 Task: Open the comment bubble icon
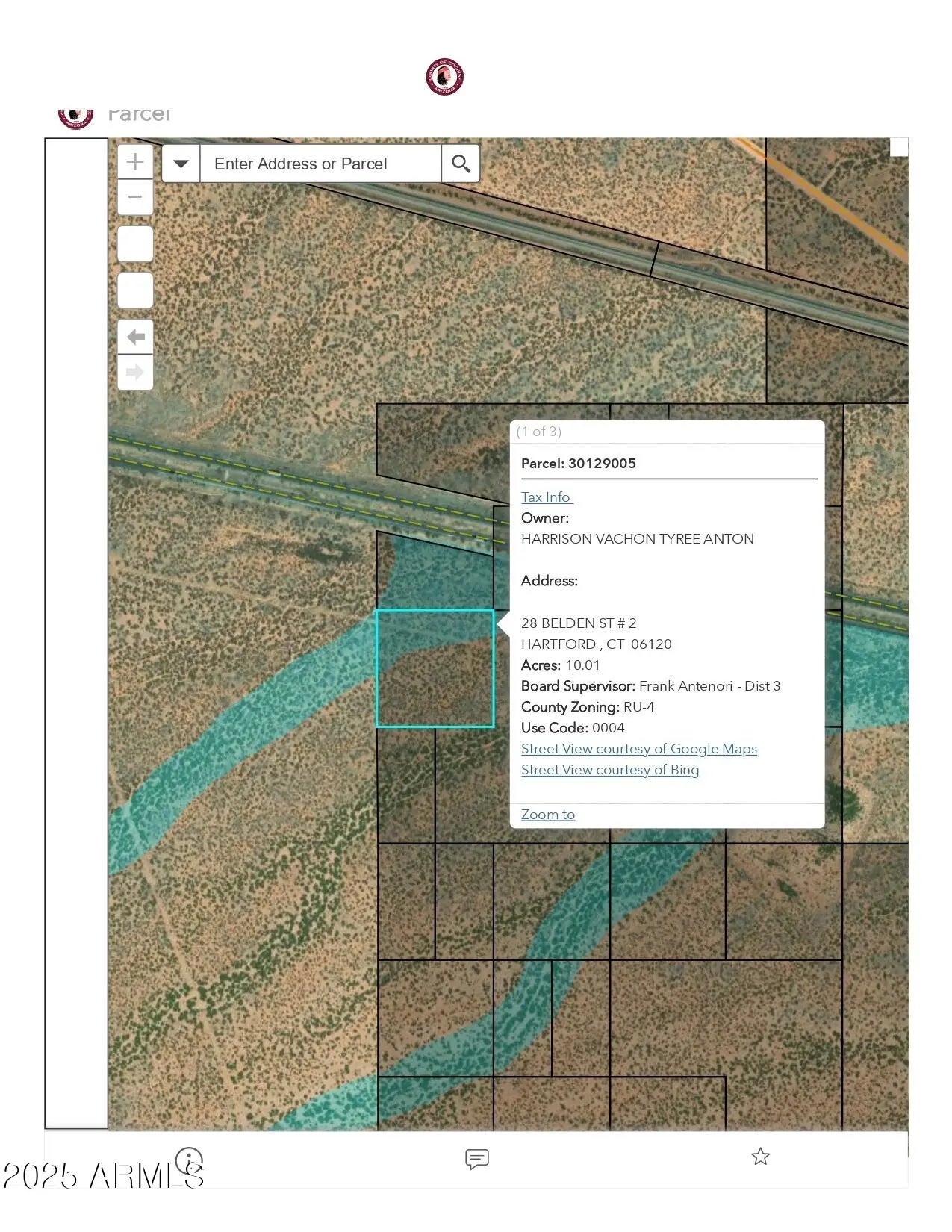pyautogui.click(x=476, y=1158)
